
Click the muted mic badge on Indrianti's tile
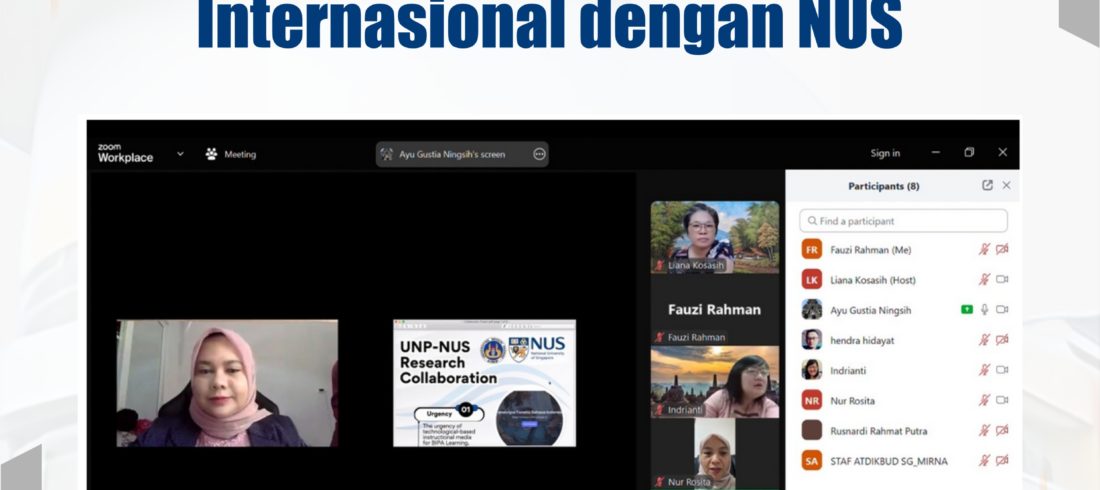(x=659, y=409)
